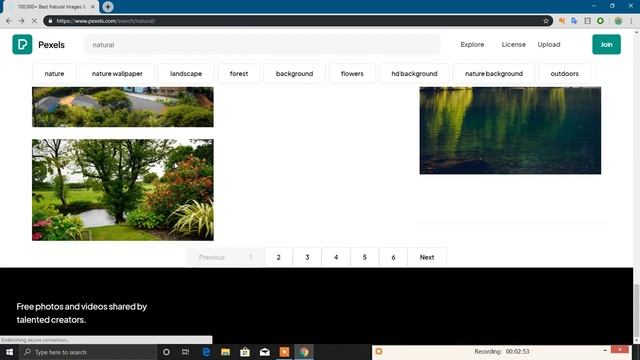The height and width of the screenshot is (360, 640).
Task: Click the browser back arrow
Action: coord(9,21)
